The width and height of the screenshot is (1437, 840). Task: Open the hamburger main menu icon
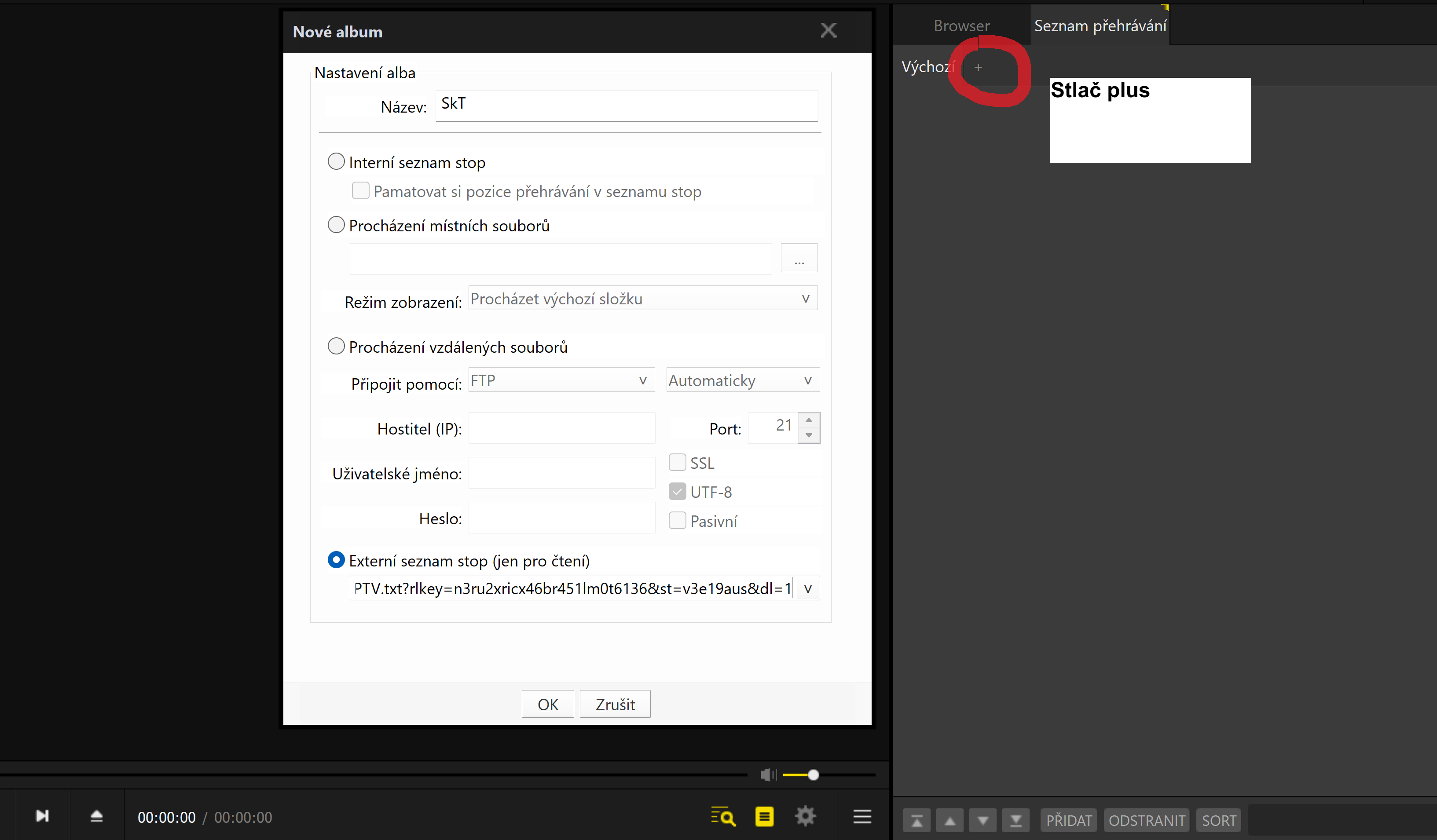pos(861,816)
